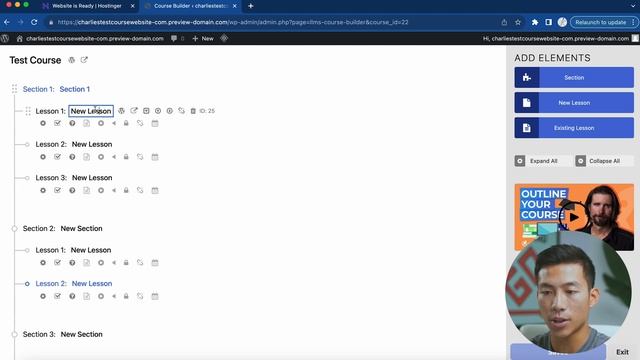Select Section 1 Lesson 2 title text
Image resolution: width=640 pixels, height=360 pixels.
[x=92, y=144]
